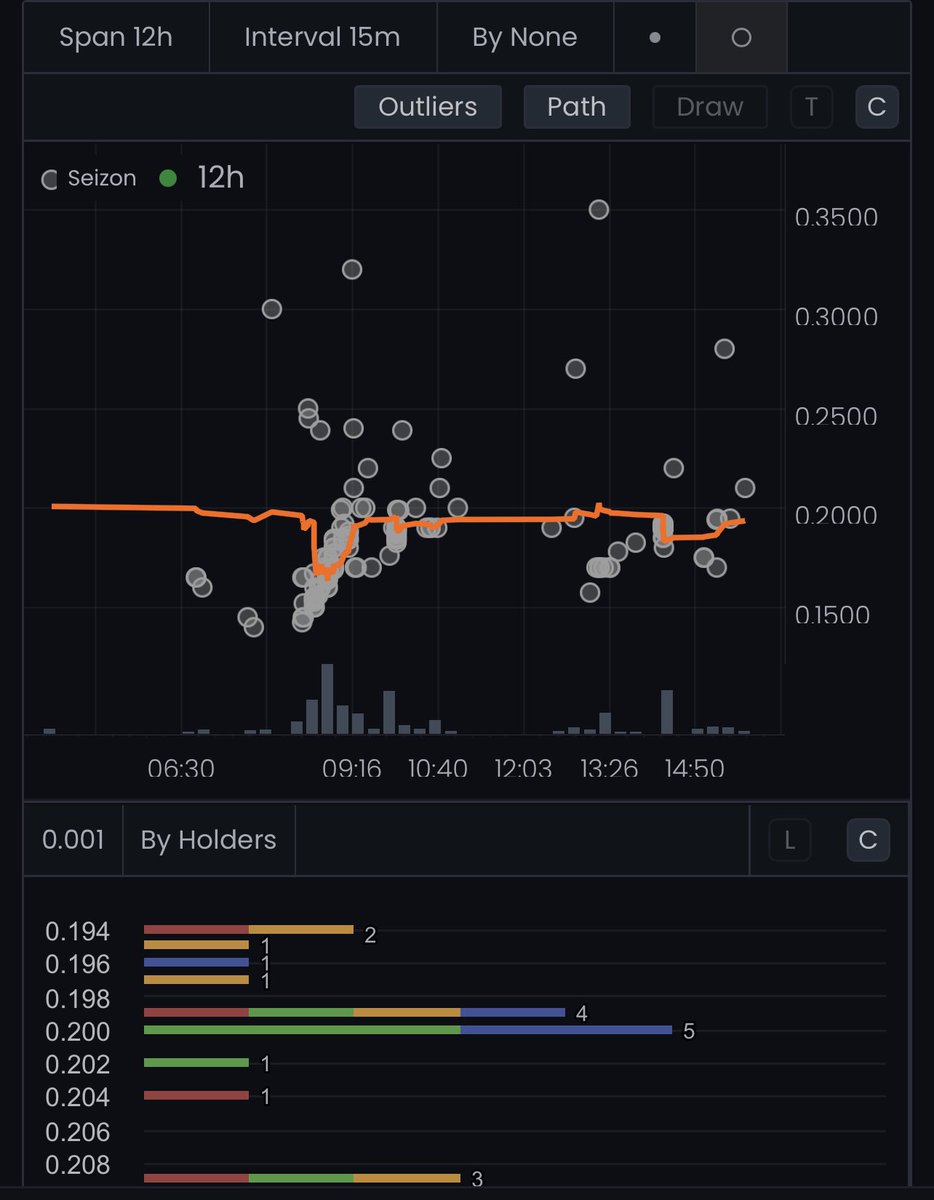Image resolution: width=934 pixels, height=1200 pixels.
Task: Click the 0.206 price level label
Action: point(78,1132)
